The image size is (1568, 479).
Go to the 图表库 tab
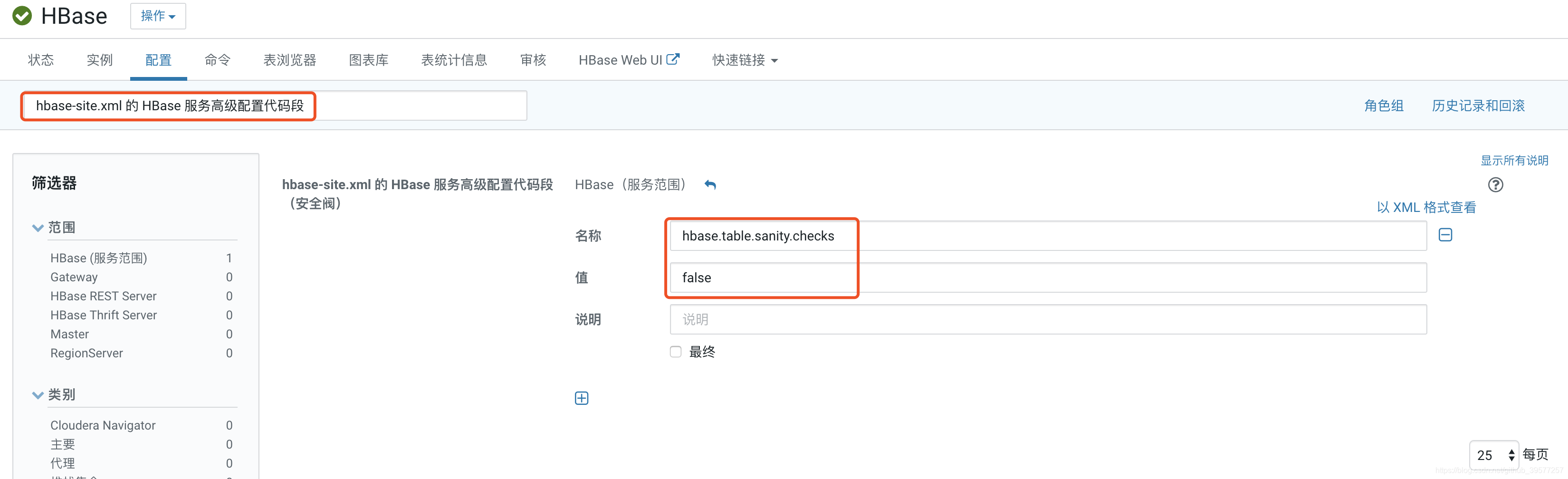tap(368, 60)
